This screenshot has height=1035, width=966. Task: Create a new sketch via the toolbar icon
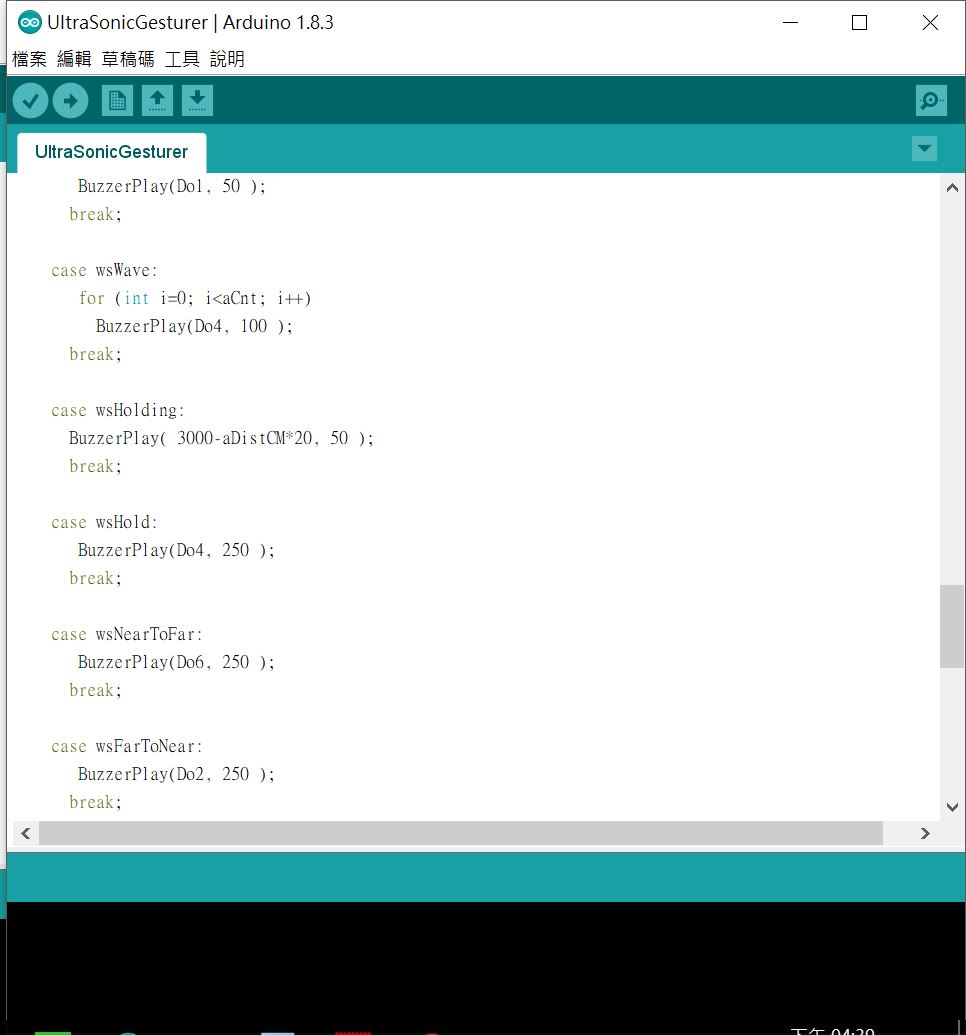[116, 100]
